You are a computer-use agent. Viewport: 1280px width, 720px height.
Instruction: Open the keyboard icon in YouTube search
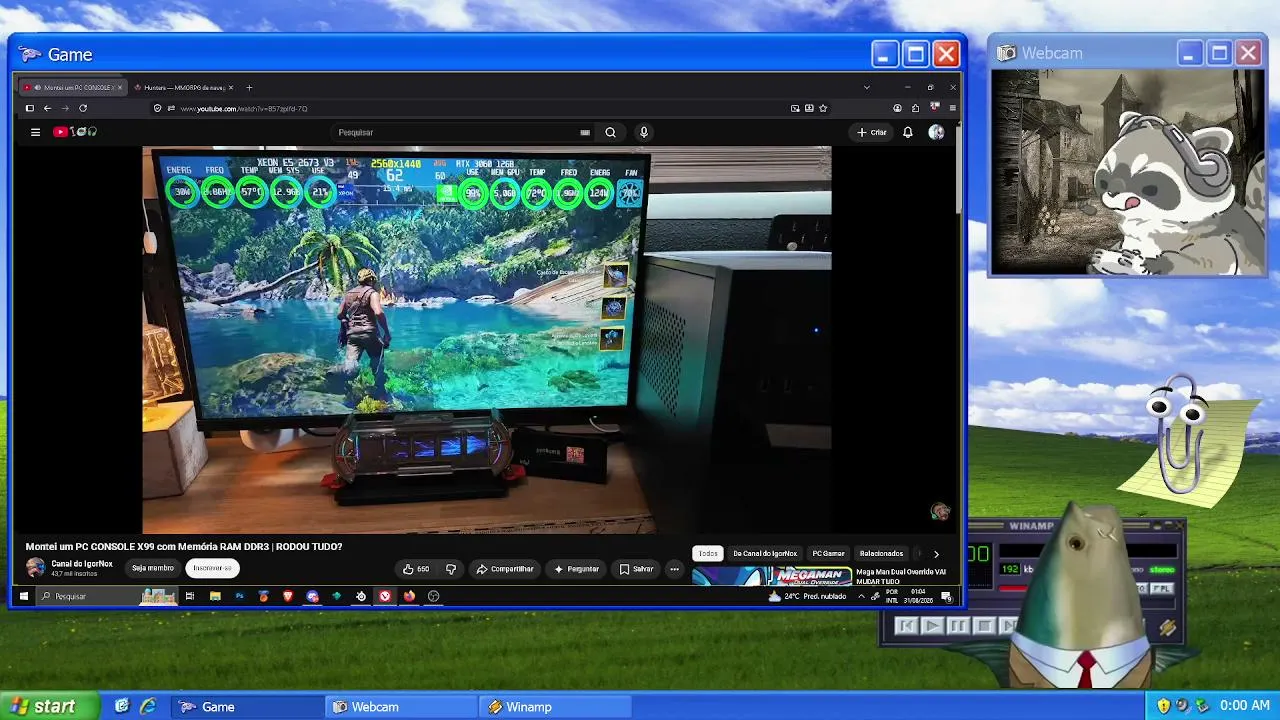585,132
